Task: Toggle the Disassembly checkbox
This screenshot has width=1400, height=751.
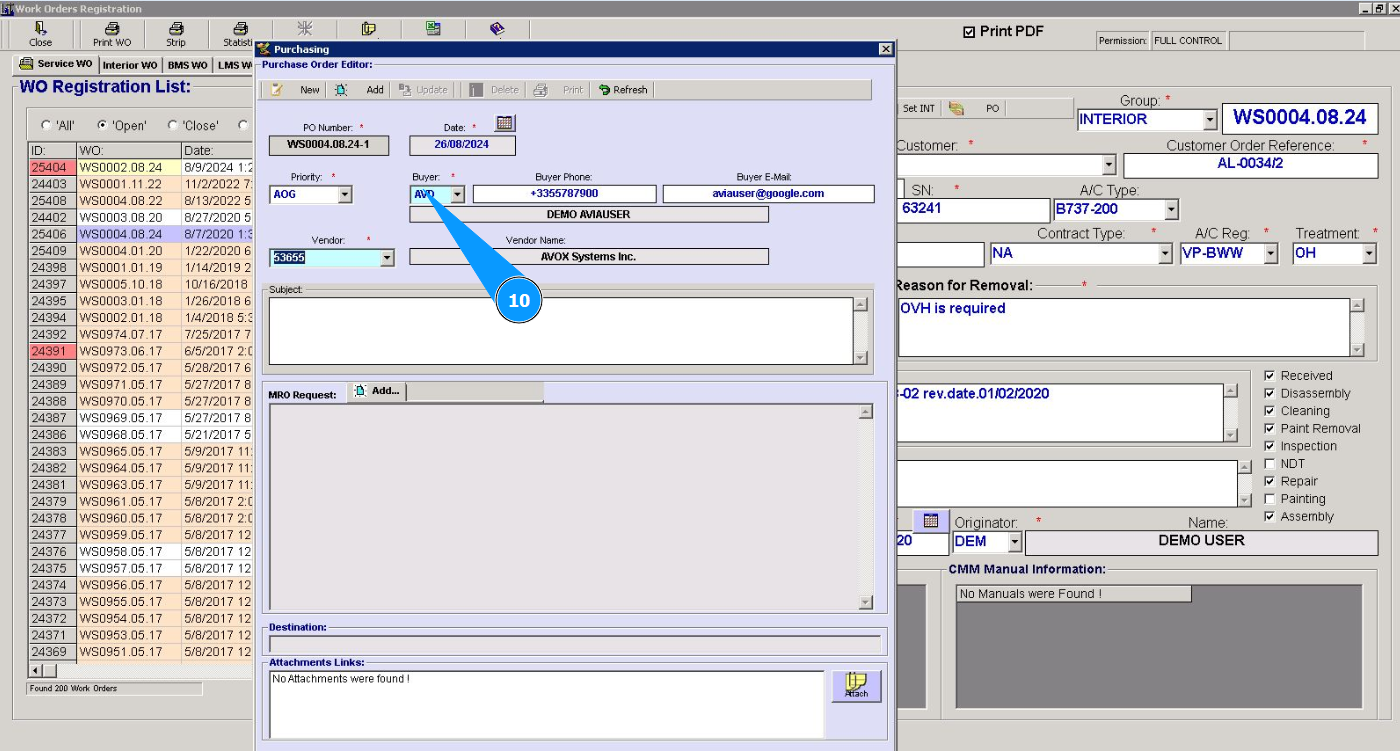Action: click(x=1269, y=394)
